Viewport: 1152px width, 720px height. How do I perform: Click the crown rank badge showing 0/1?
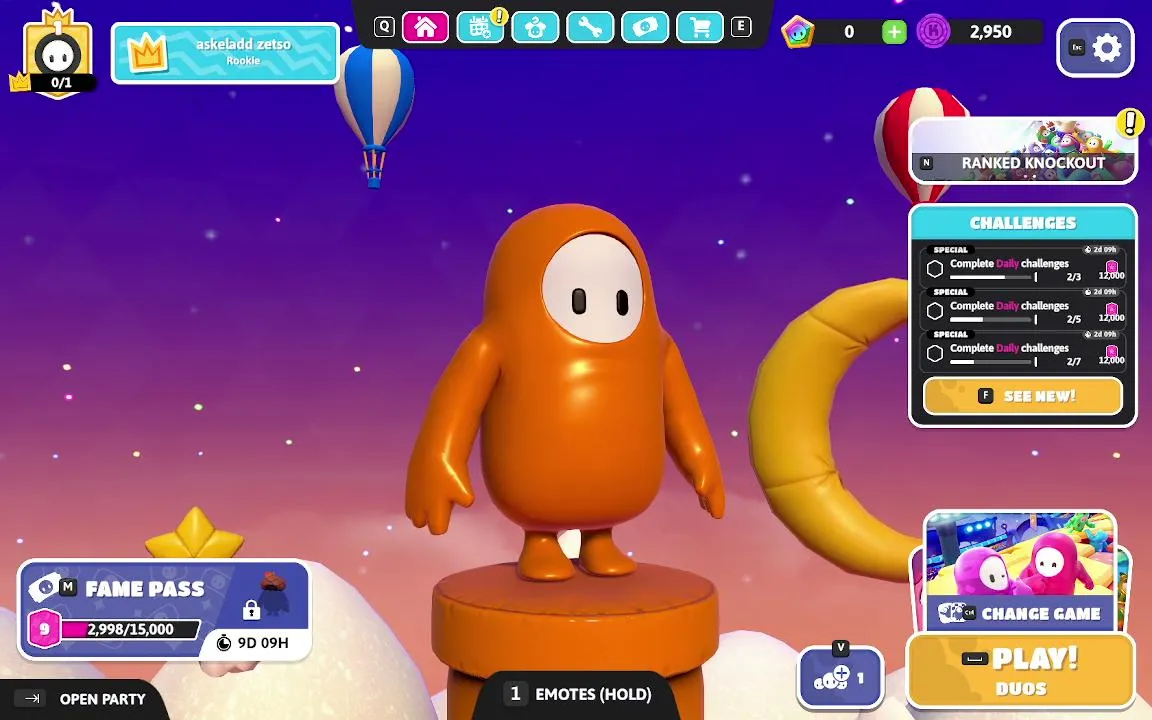tap(57, 51)
